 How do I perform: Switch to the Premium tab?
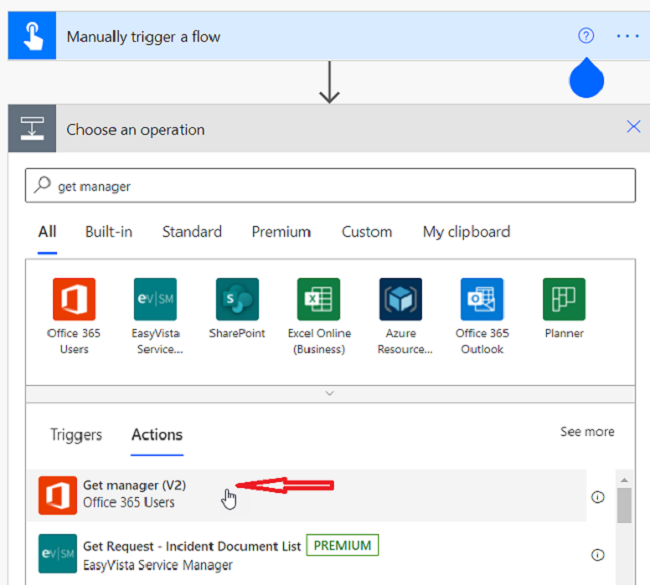[x=281, y=232]
